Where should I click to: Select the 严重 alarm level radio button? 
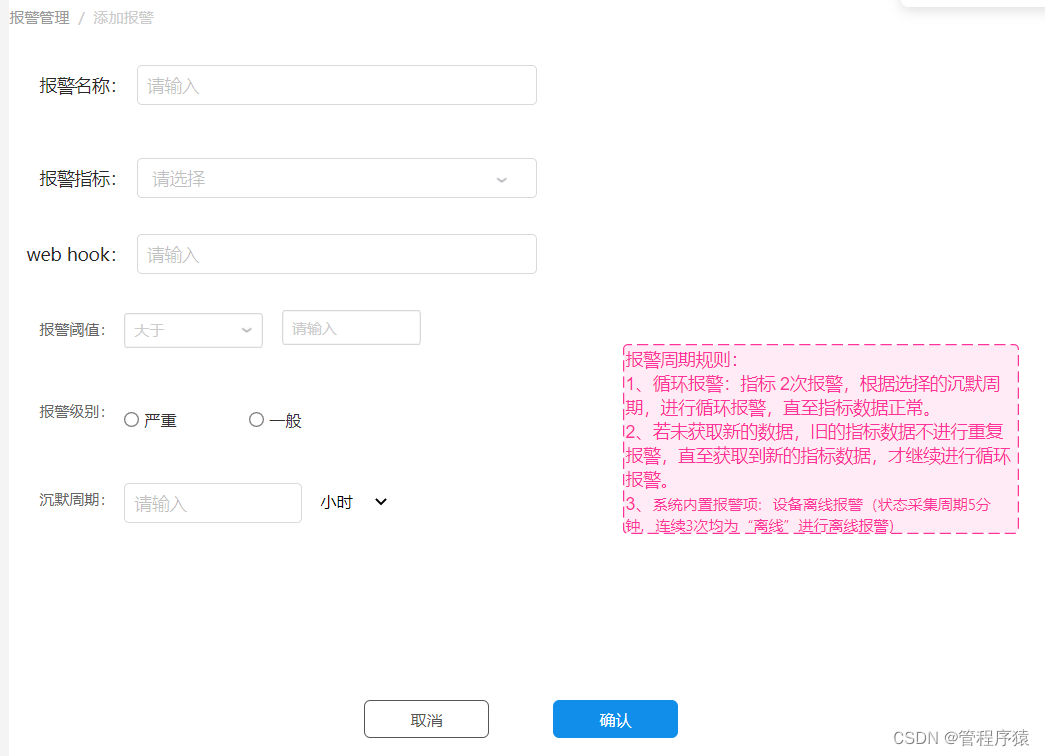[131, 419]
